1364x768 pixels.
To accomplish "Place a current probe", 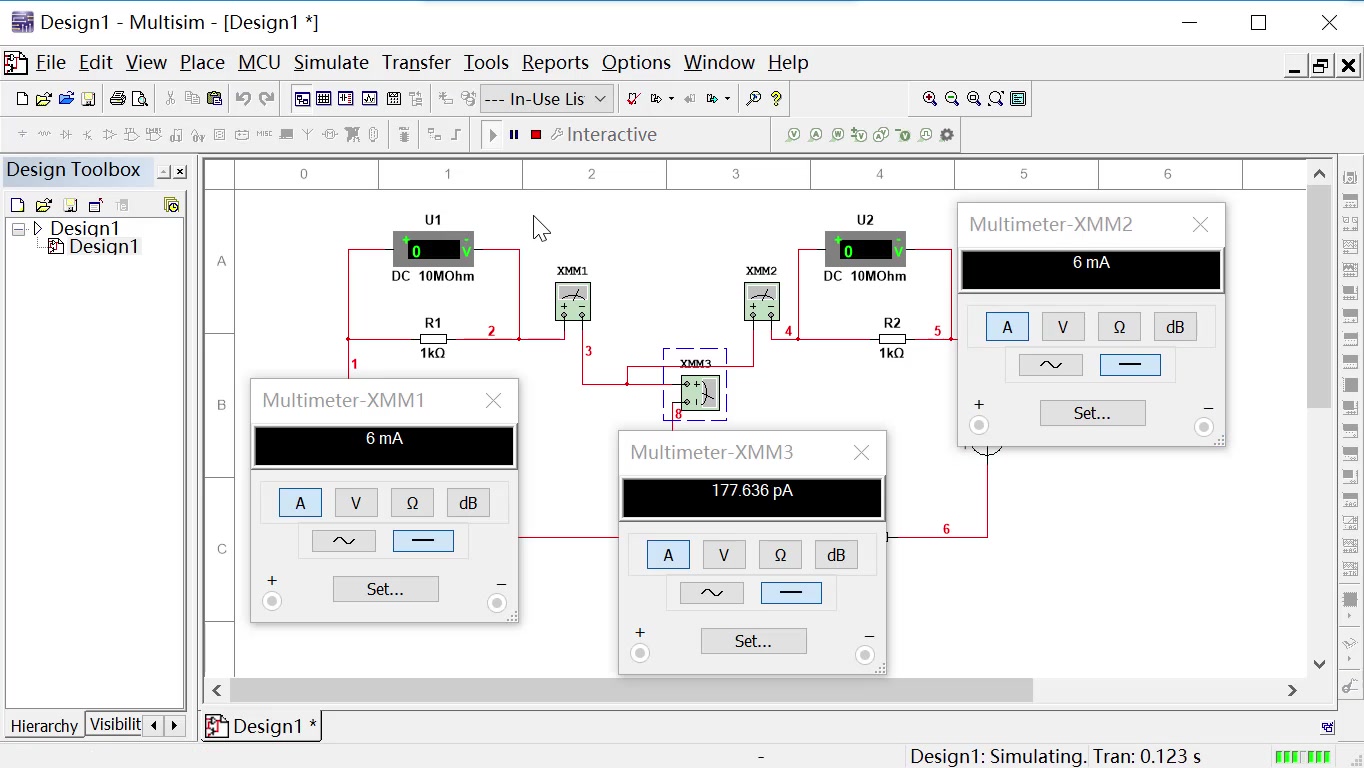I will pos(815,135).
